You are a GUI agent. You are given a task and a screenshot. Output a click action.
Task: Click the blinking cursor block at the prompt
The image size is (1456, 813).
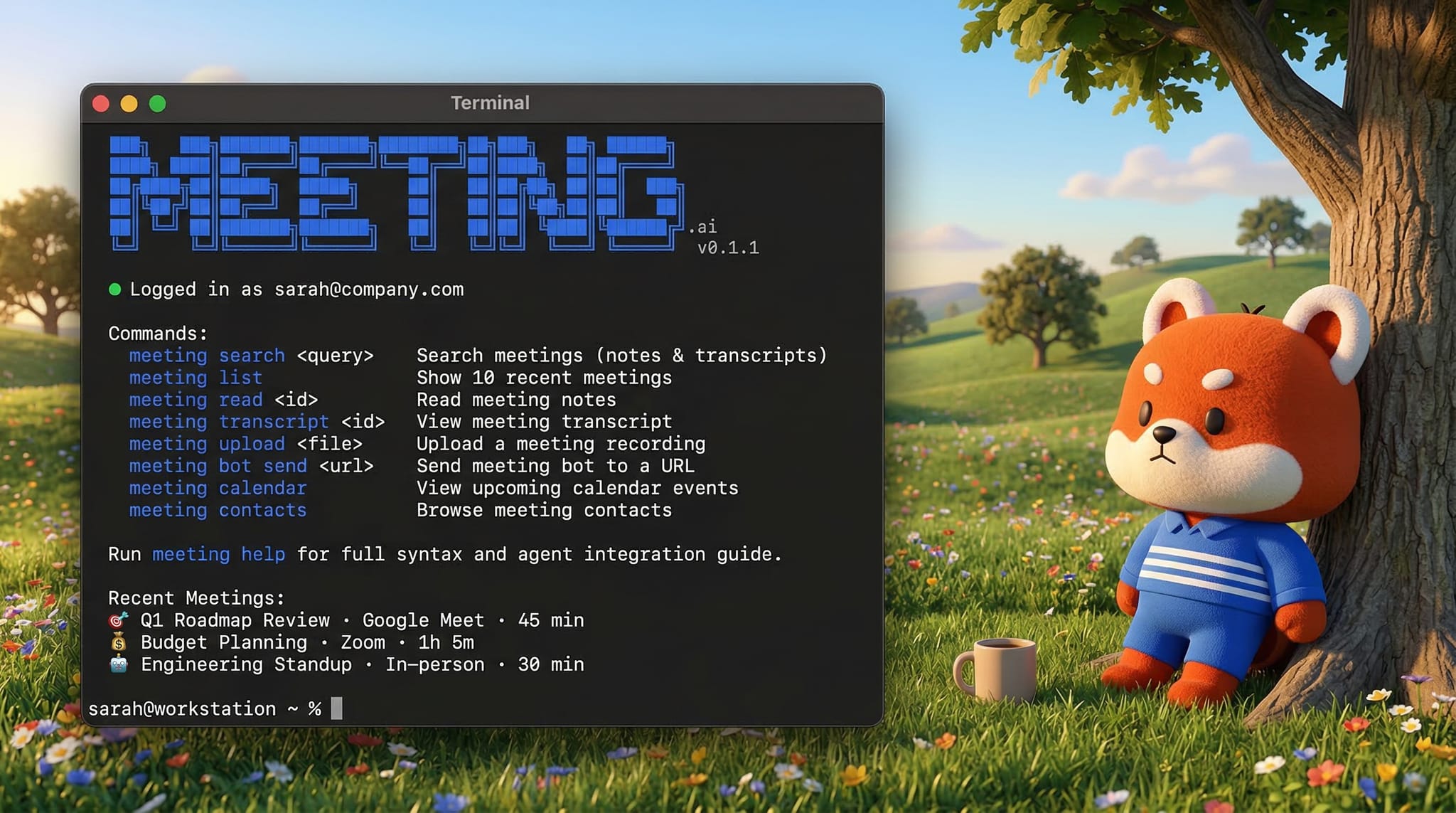tap(337, 708)
